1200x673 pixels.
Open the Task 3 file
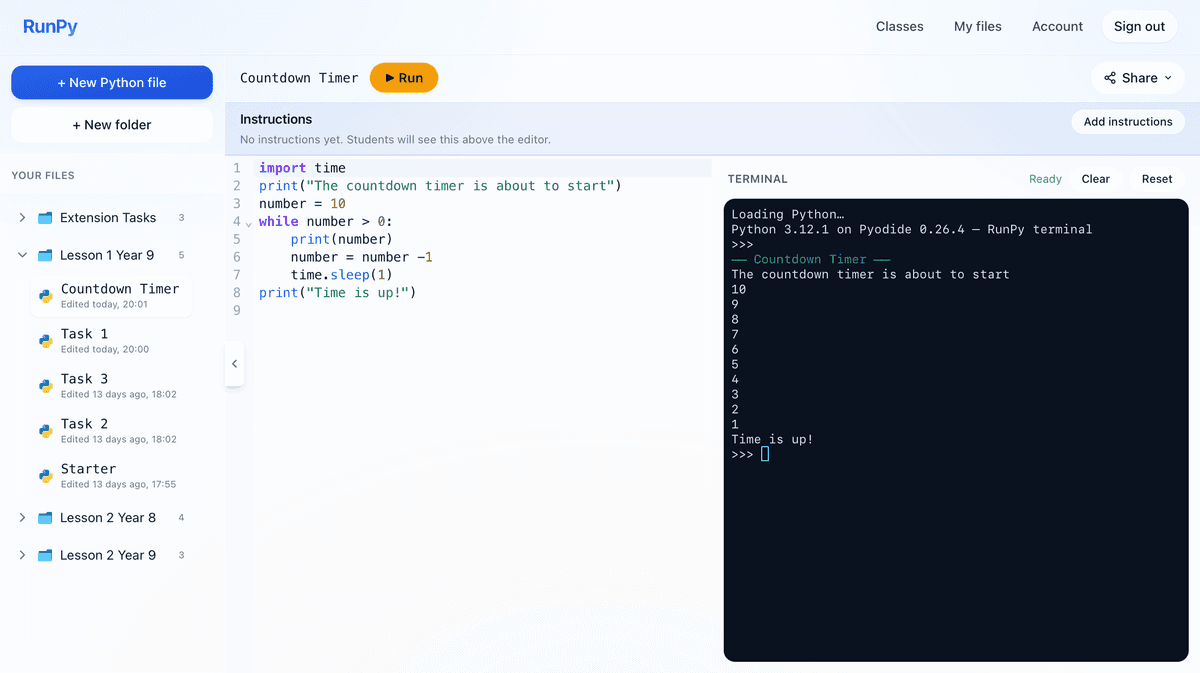(111, 386)
